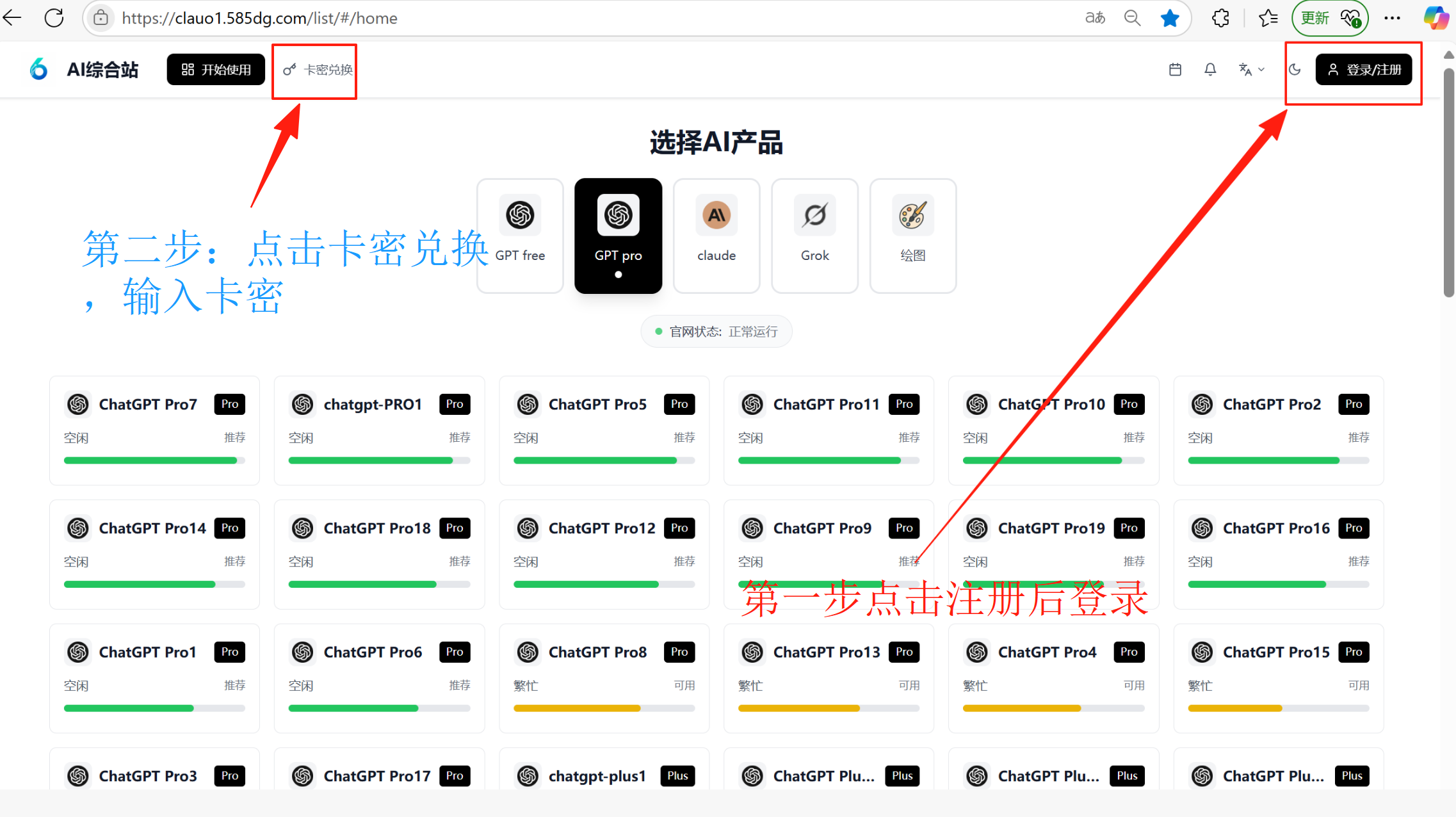Screen dimensions: 1456x817
Task: Select the GPT free product tab
Action: (x=520, y=236)
